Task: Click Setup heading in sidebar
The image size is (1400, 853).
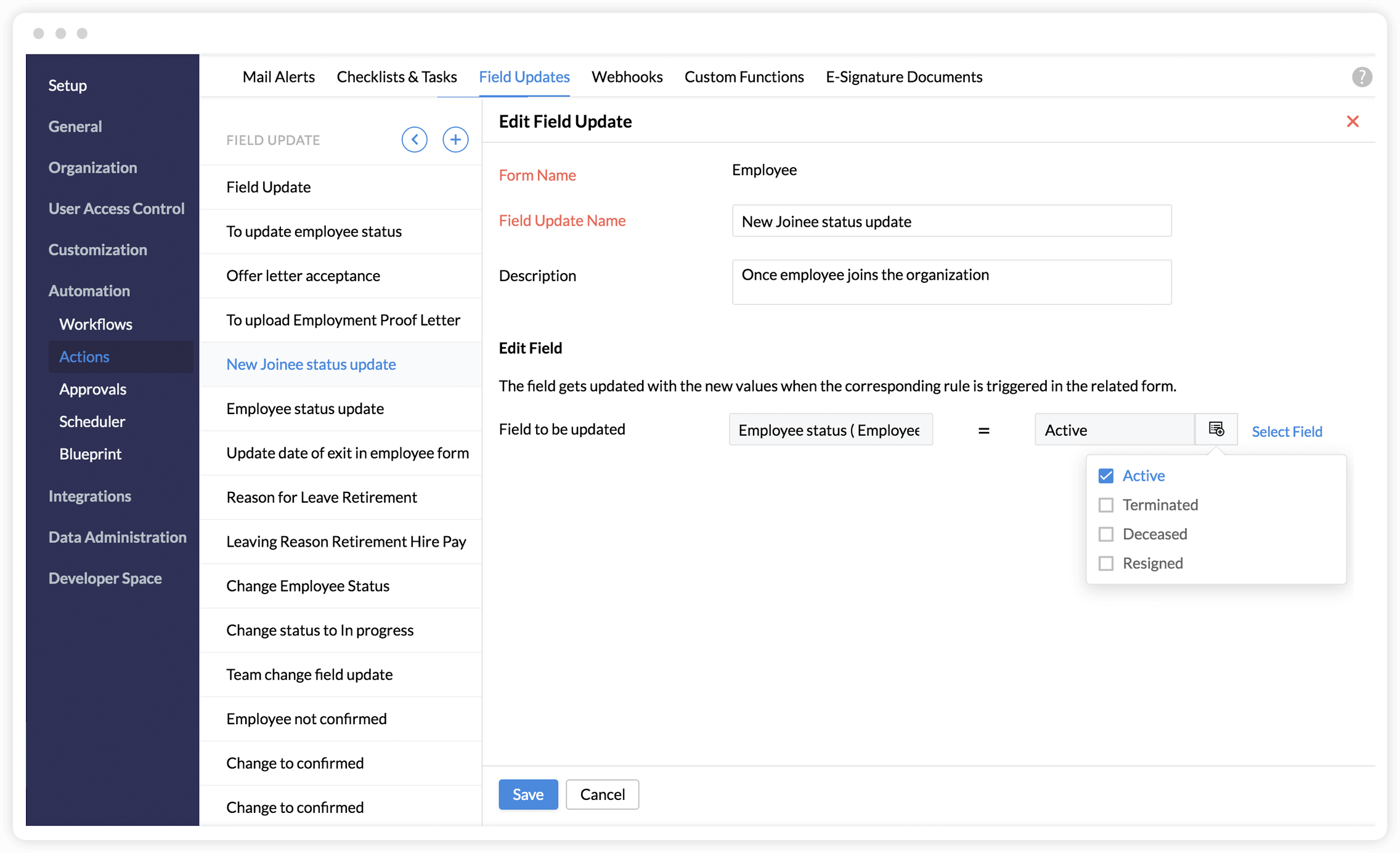Action: pyautogui.click(x=67, y=85)
